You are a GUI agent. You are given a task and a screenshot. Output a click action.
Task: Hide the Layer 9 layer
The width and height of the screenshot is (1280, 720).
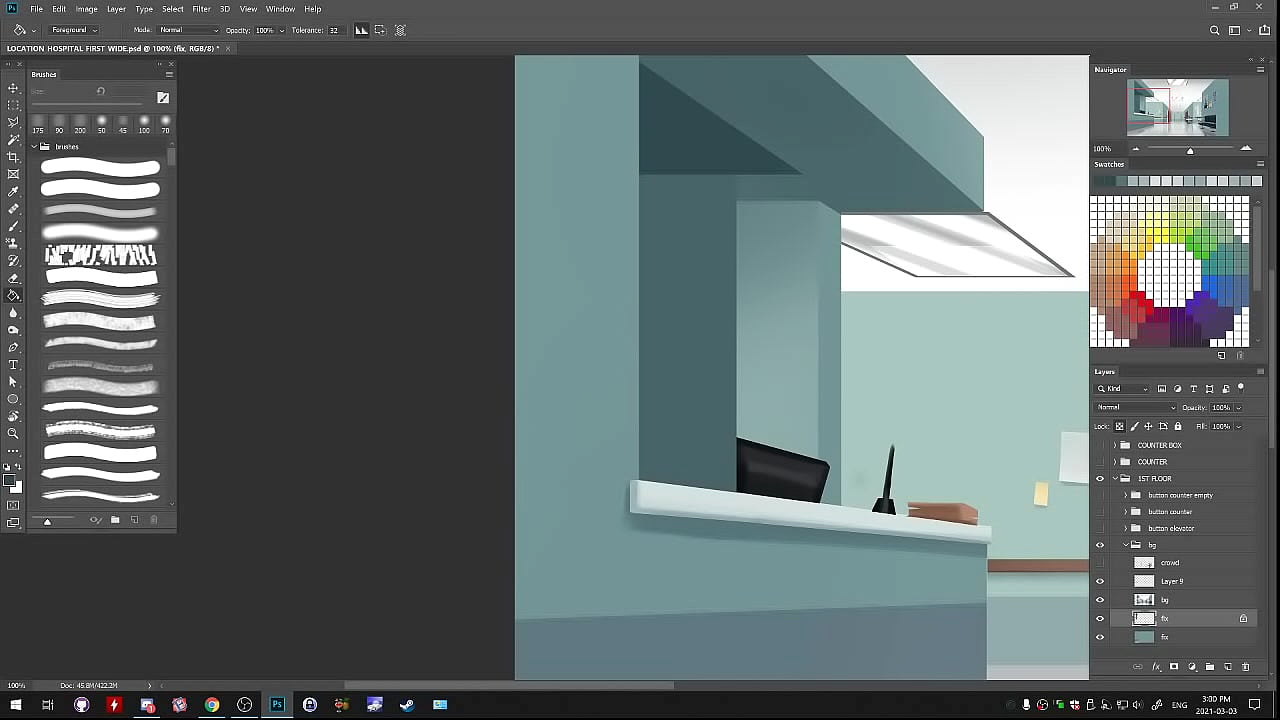(x=1100, y=581)
